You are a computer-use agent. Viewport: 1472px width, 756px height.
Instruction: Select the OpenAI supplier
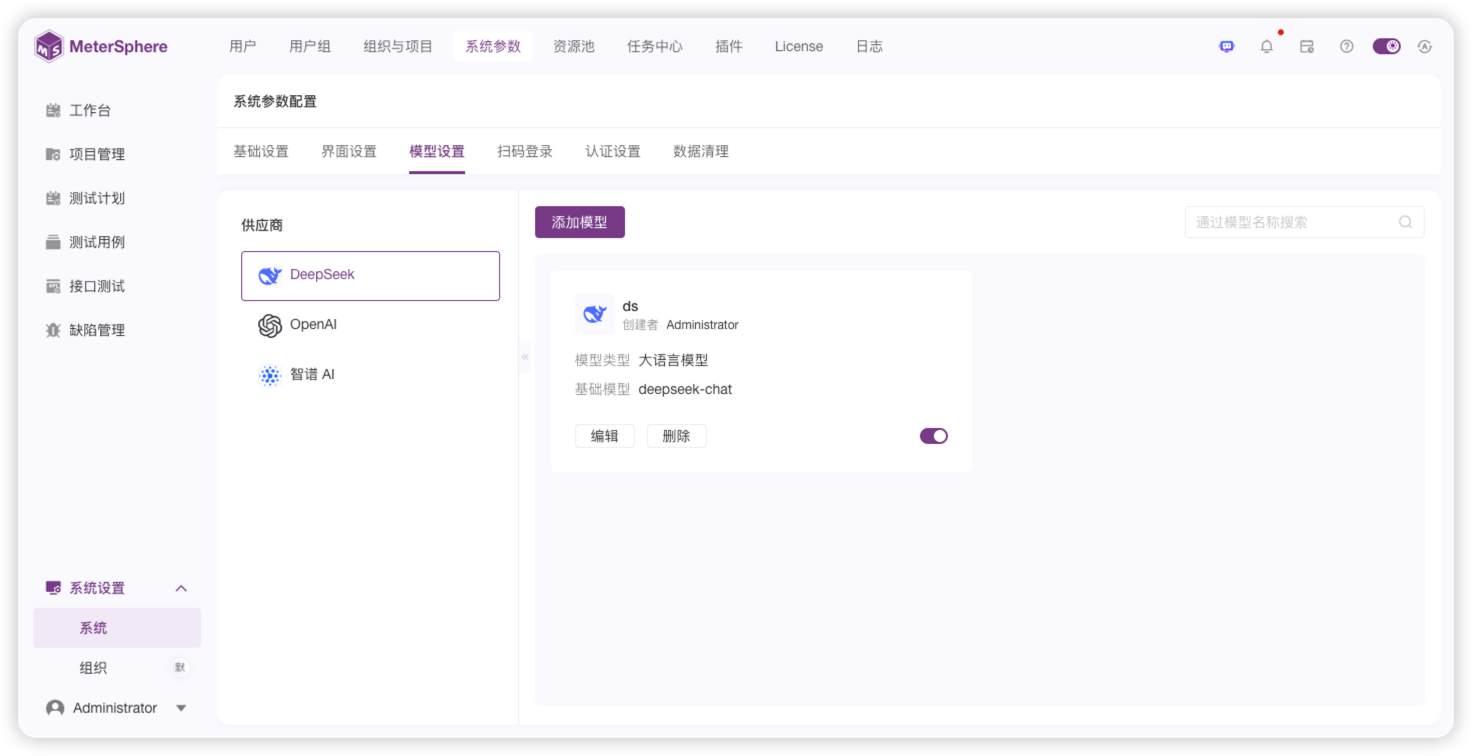(x=370, y=325)
